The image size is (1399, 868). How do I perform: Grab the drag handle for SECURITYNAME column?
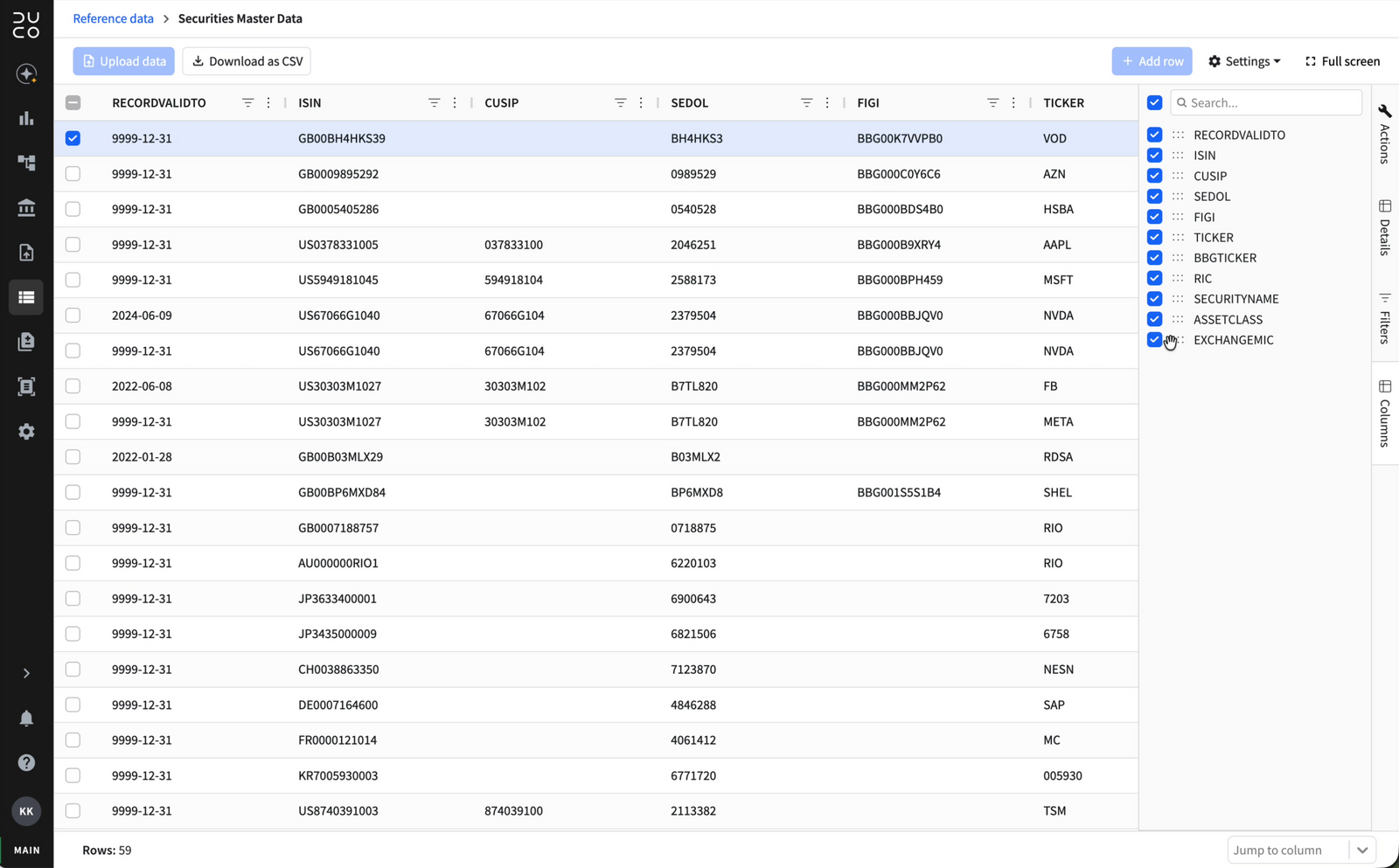1178,299
